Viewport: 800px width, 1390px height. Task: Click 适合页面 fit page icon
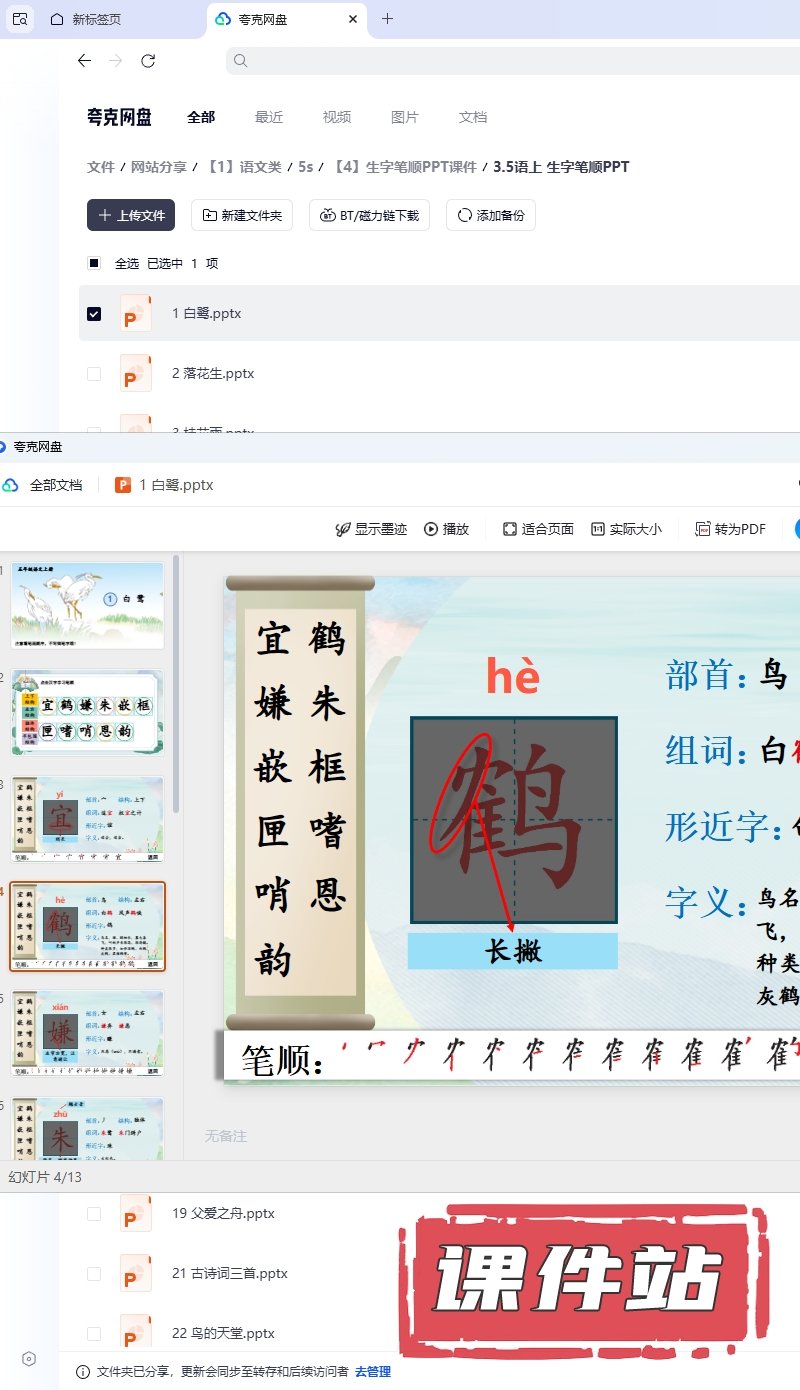click(x=510, y=529)
